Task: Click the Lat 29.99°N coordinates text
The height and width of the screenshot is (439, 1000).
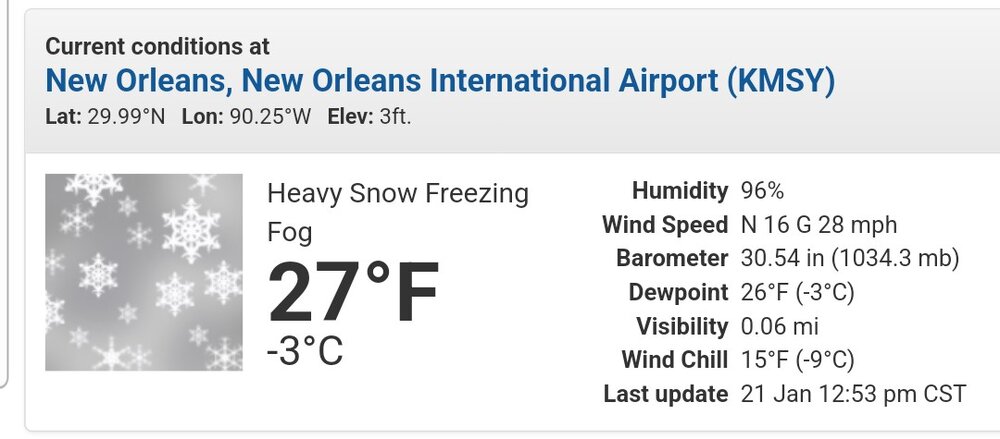Action: 105,117
